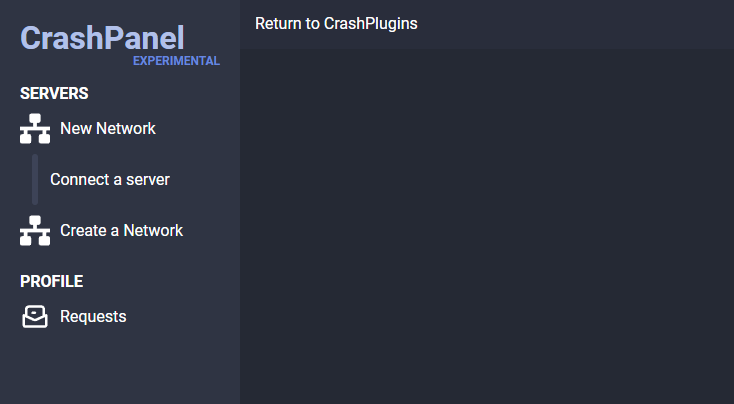The image size is (734, 404).
Task: Click empty sidebar space below Requests
Action: point(120,367)
